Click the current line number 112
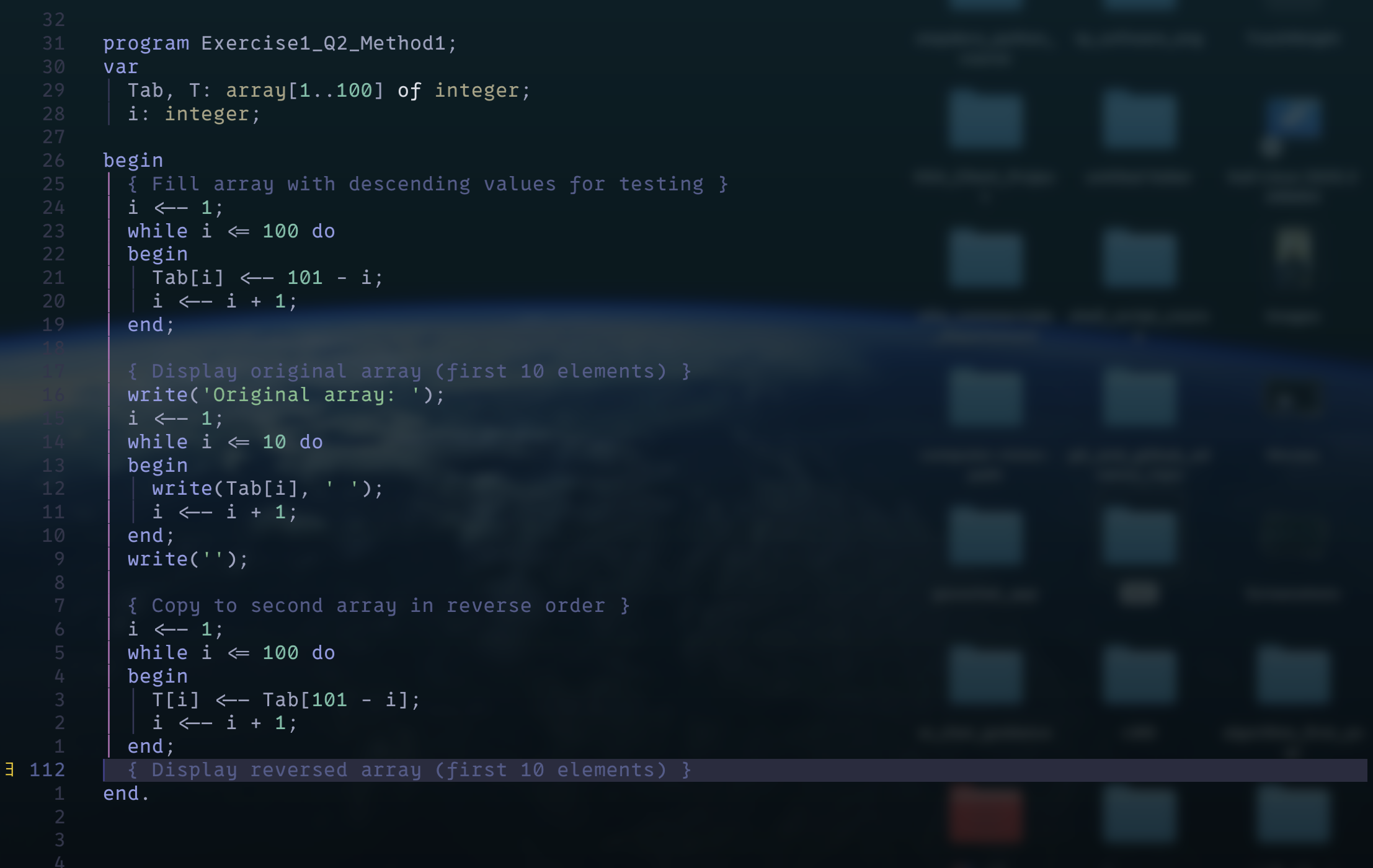The image size is (1373, 868). click(47, 769)
